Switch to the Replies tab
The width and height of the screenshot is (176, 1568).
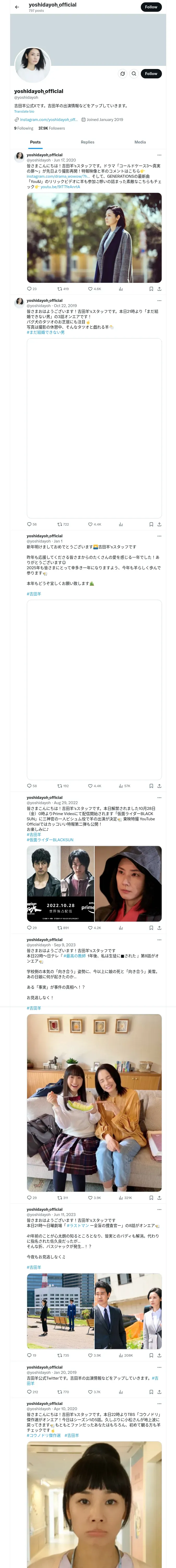(87, 142)
